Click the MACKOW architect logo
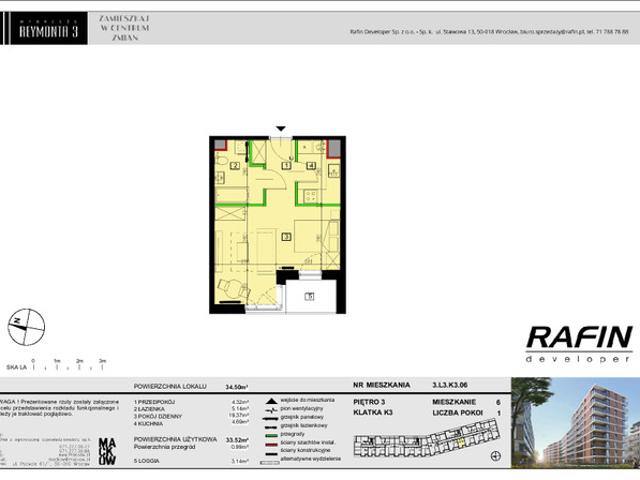Viewport: 640px width, 480px height. pyautogui.click(x=107, y=452)
